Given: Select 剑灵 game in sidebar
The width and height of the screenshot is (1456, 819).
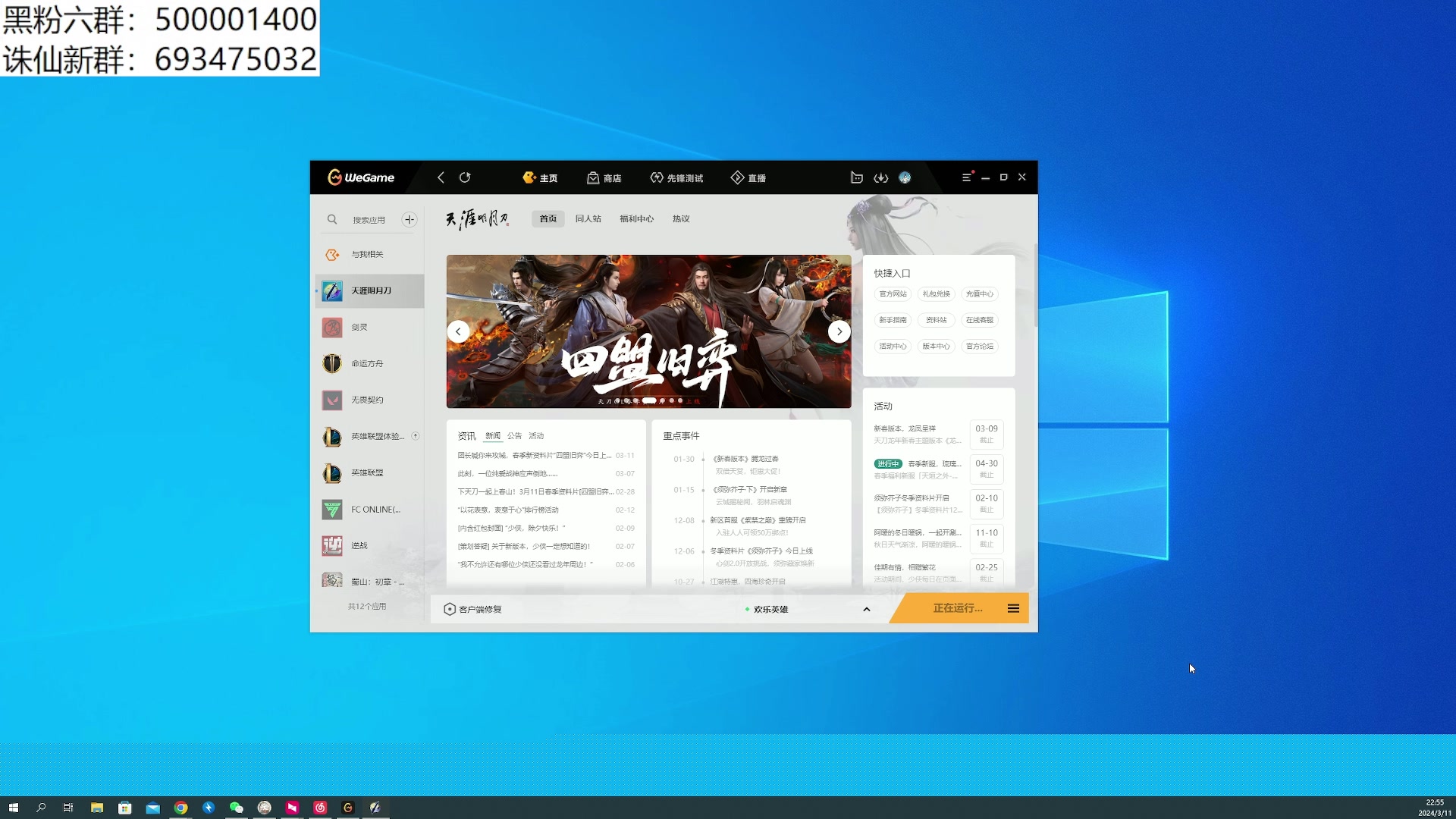Looking at the screenshot, I should click(369, 327).
